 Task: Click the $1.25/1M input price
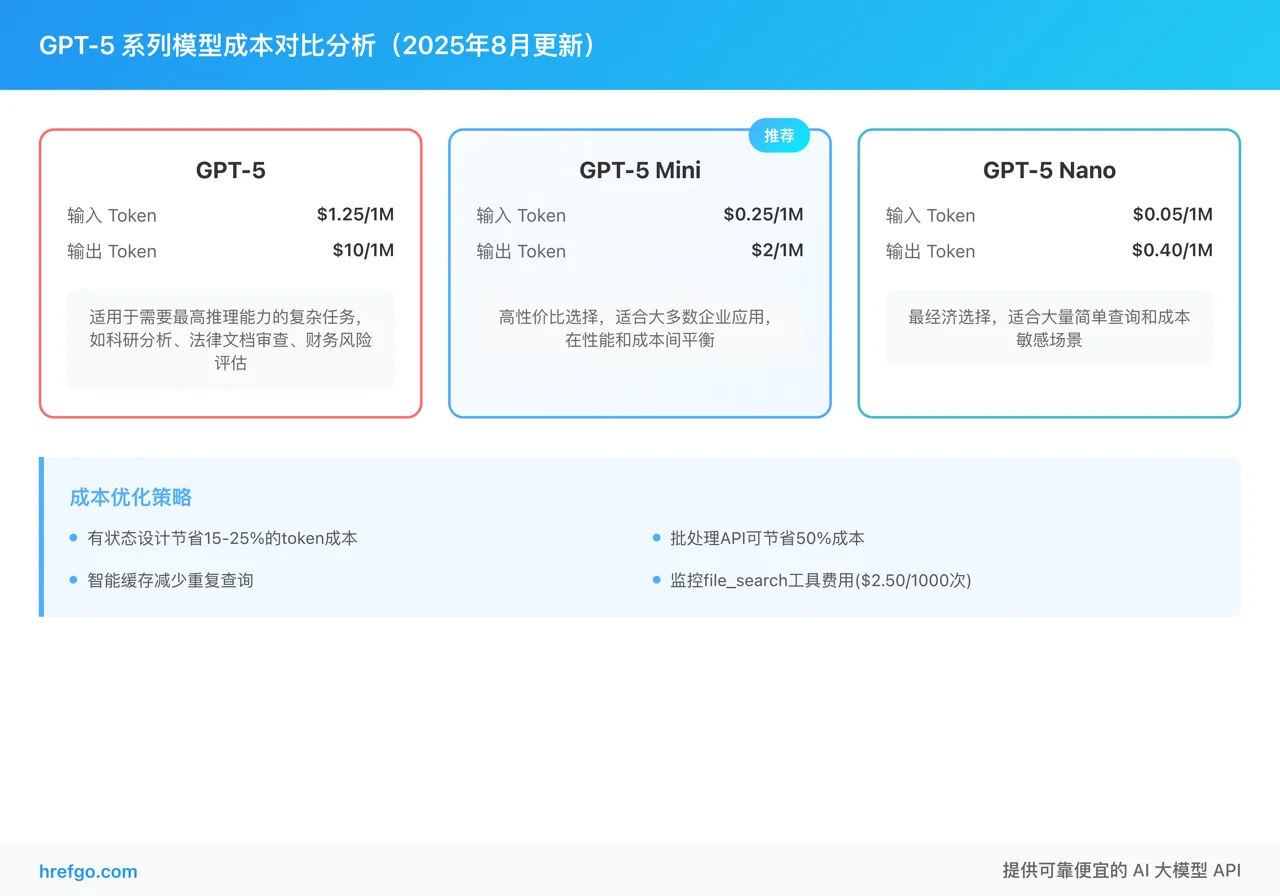click(x=355, y=214)
